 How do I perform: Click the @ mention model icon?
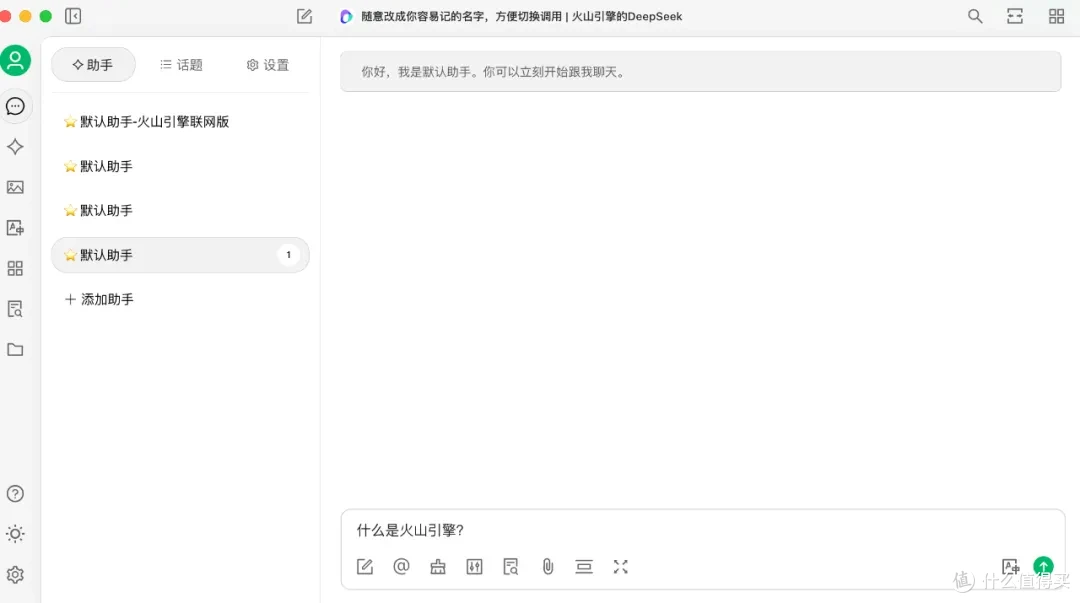[402, 566]
